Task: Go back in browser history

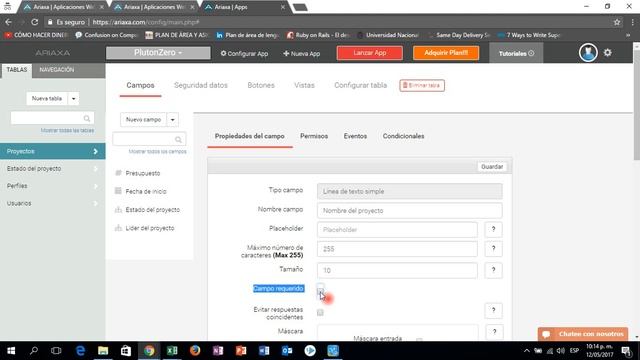Action: 9,22
